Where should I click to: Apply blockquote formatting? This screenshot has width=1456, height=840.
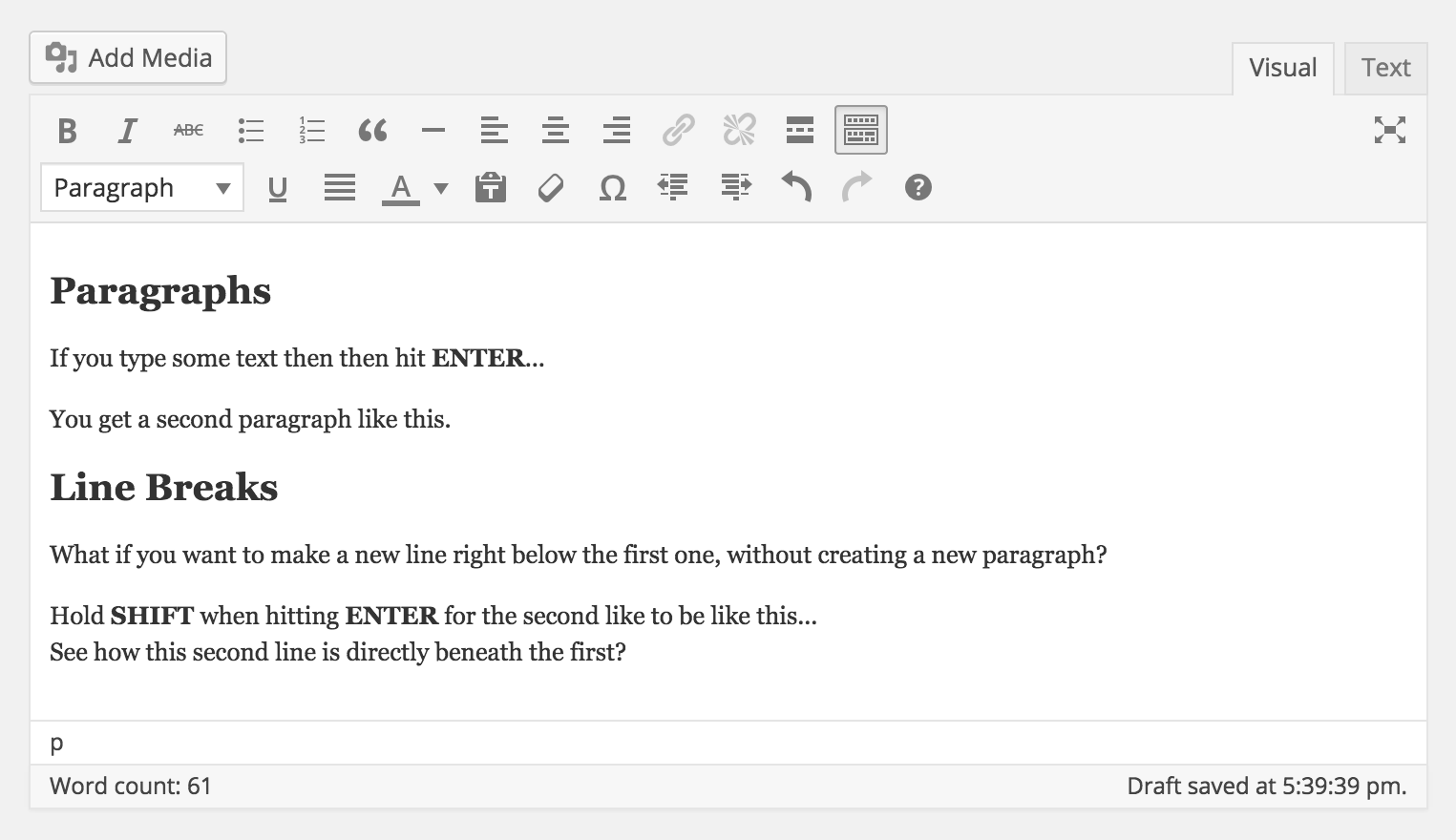click(372, 130)
